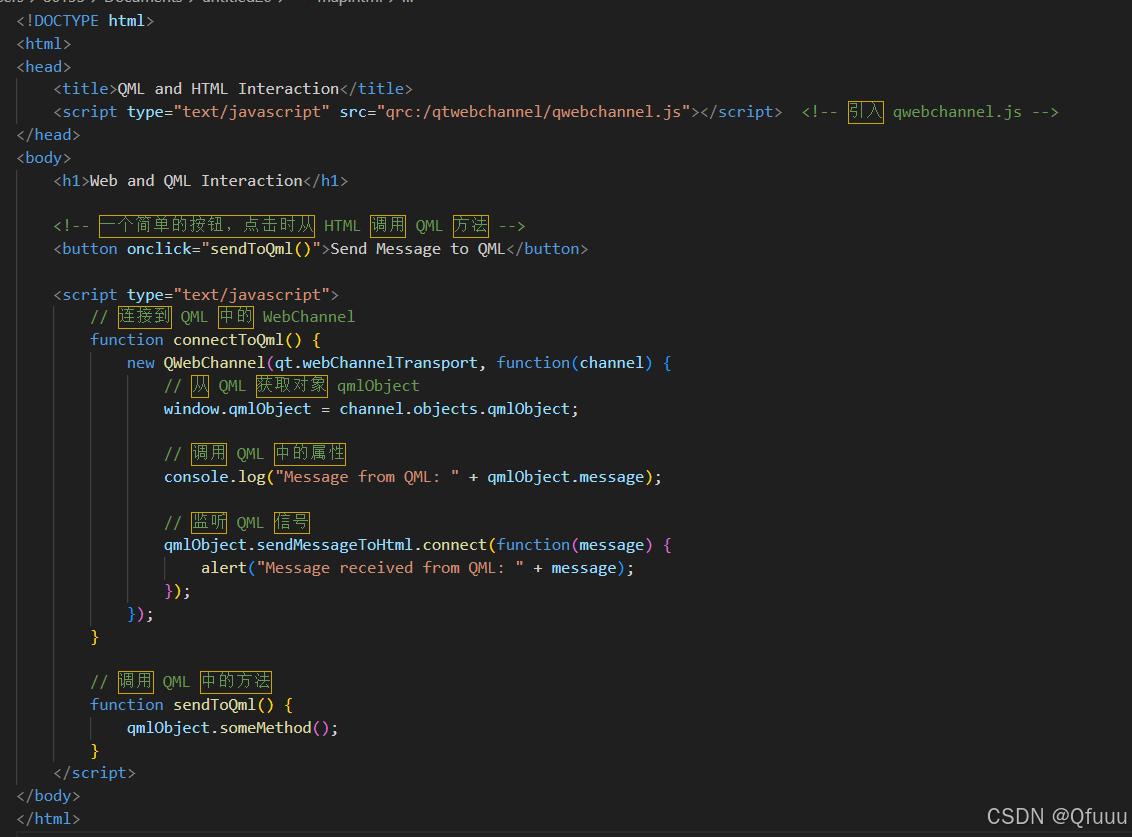
Task: Click the opening <h1> tag
Action: [x=71, y=181]
